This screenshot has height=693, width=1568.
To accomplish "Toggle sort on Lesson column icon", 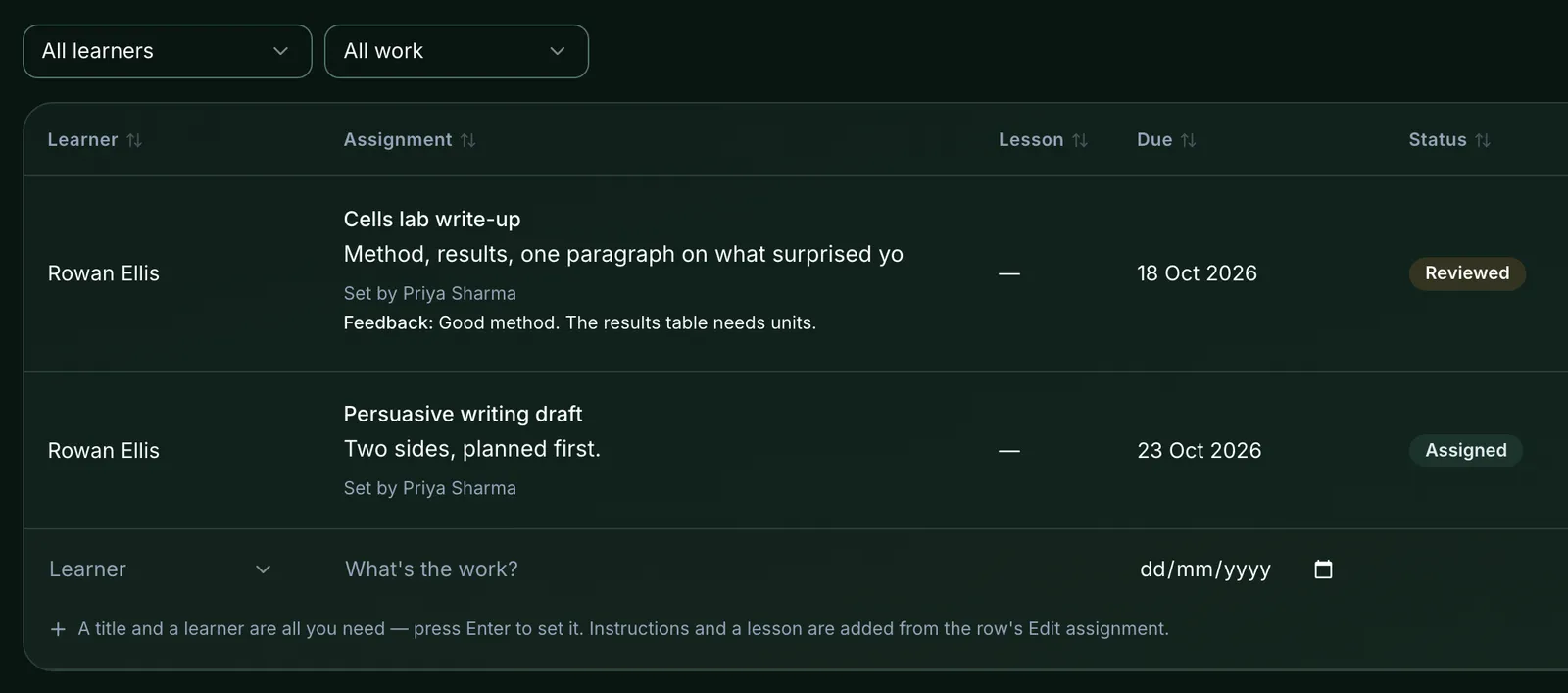I will (1080, 140).
